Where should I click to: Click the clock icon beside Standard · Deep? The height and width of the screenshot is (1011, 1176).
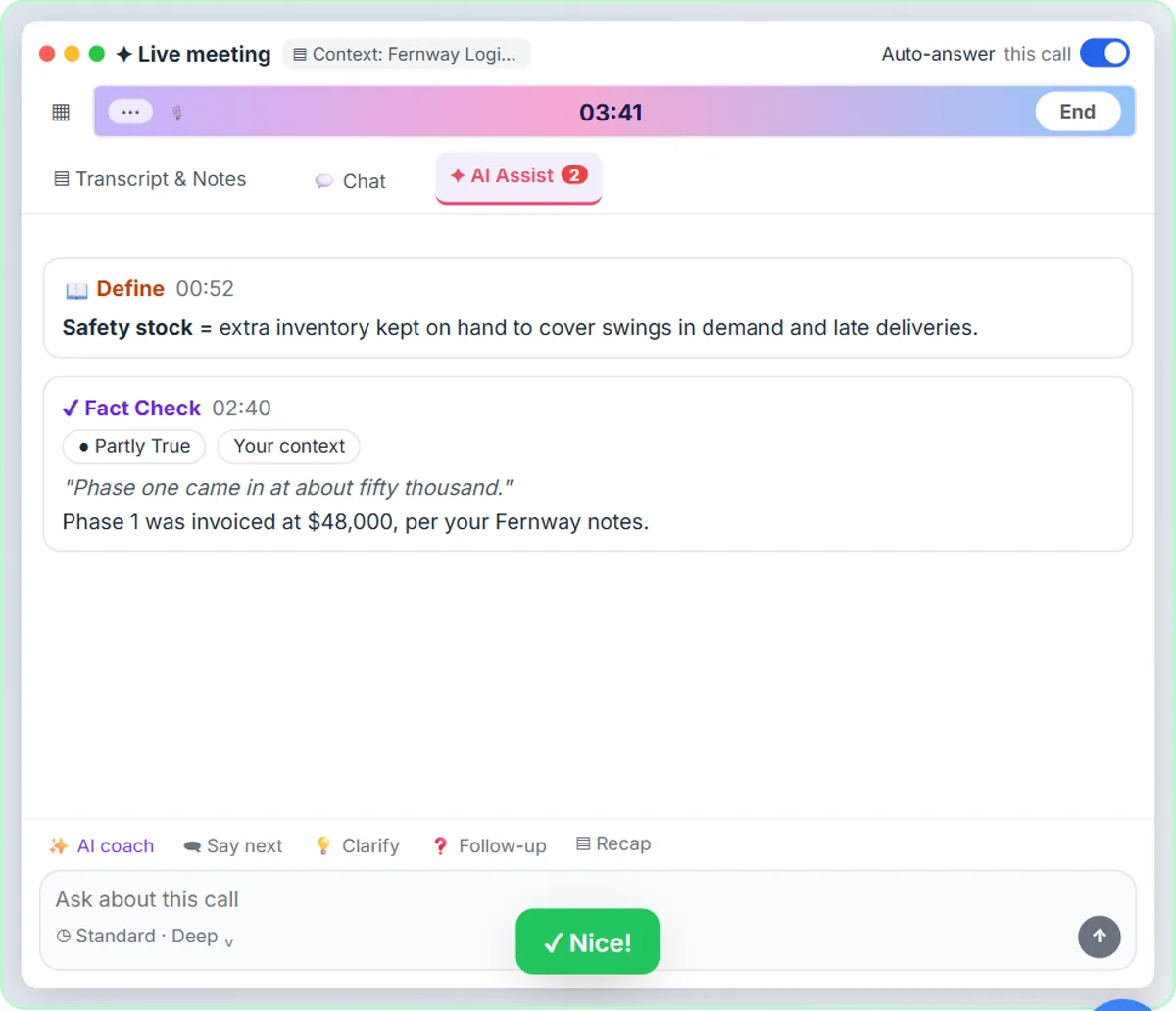tap(64, 937)
